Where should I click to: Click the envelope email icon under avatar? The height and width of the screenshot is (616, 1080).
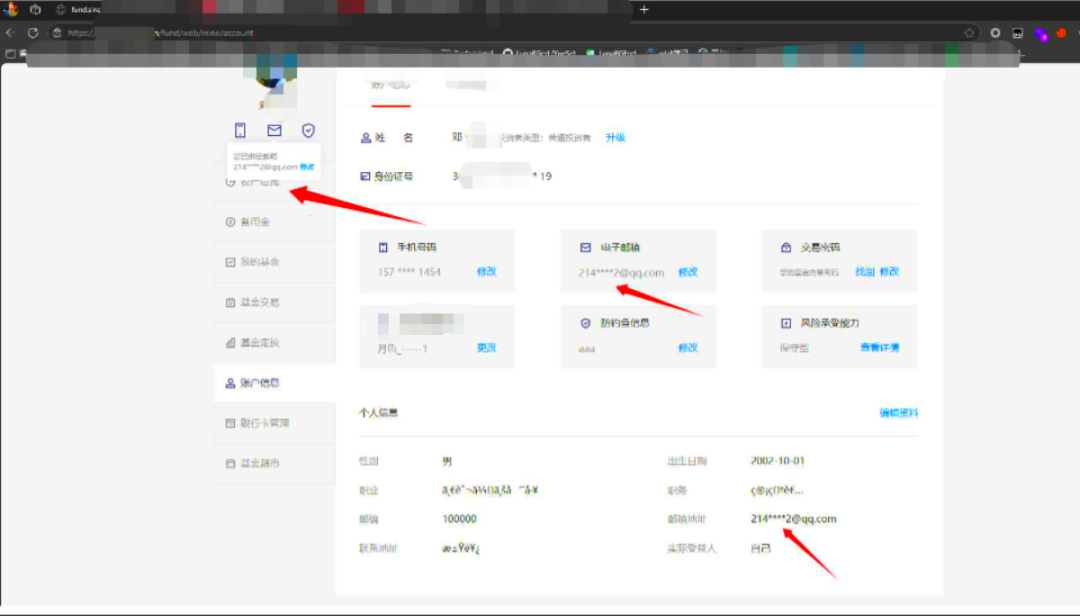click(274, 130)
